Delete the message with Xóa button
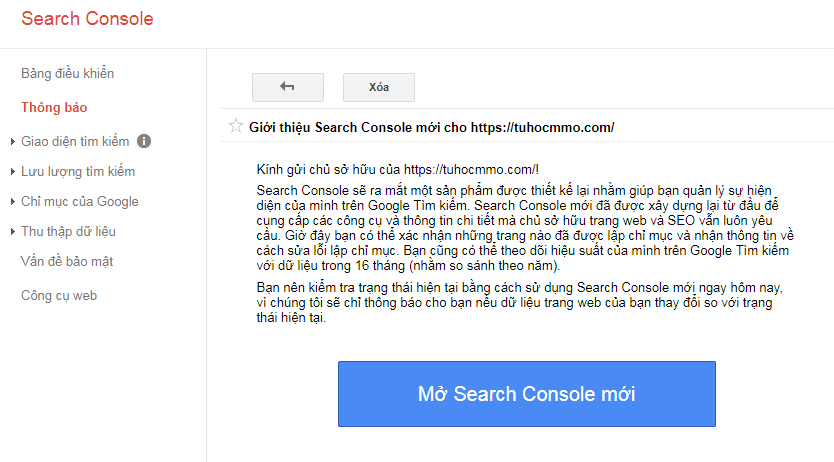The width and height of the screenshot is (834, 462). coord(379,87)
